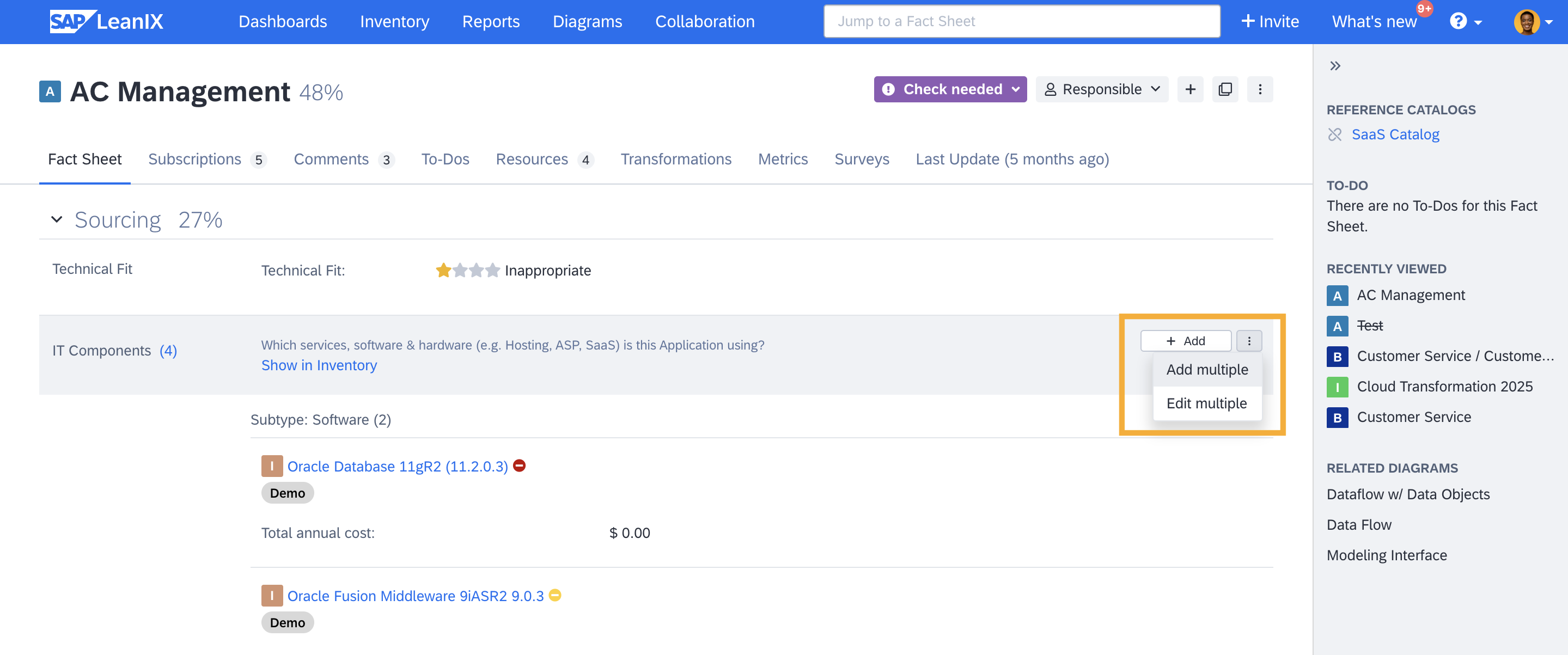Click Show in Inventory link
The width and height of the screenshot is (1568, 655).
[319, 365]
